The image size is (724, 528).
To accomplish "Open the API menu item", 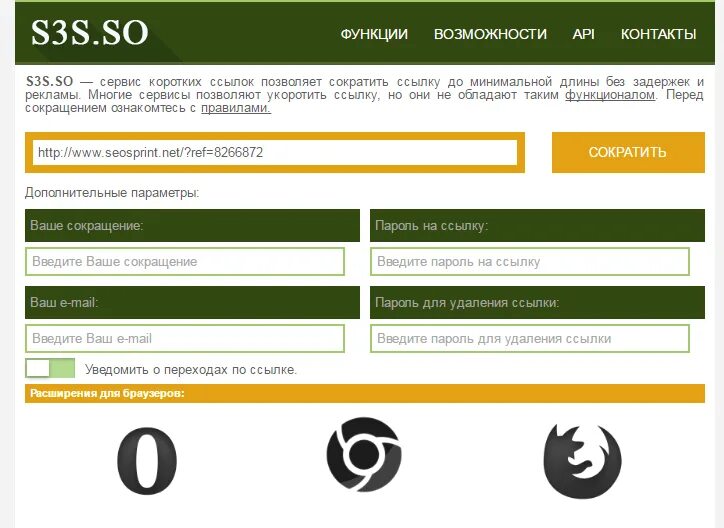I will point(583,34).
